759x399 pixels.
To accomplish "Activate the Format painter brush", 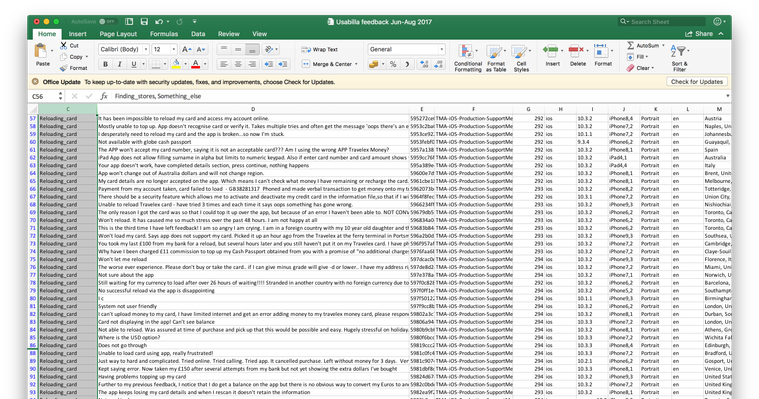I will coord(63,68).
